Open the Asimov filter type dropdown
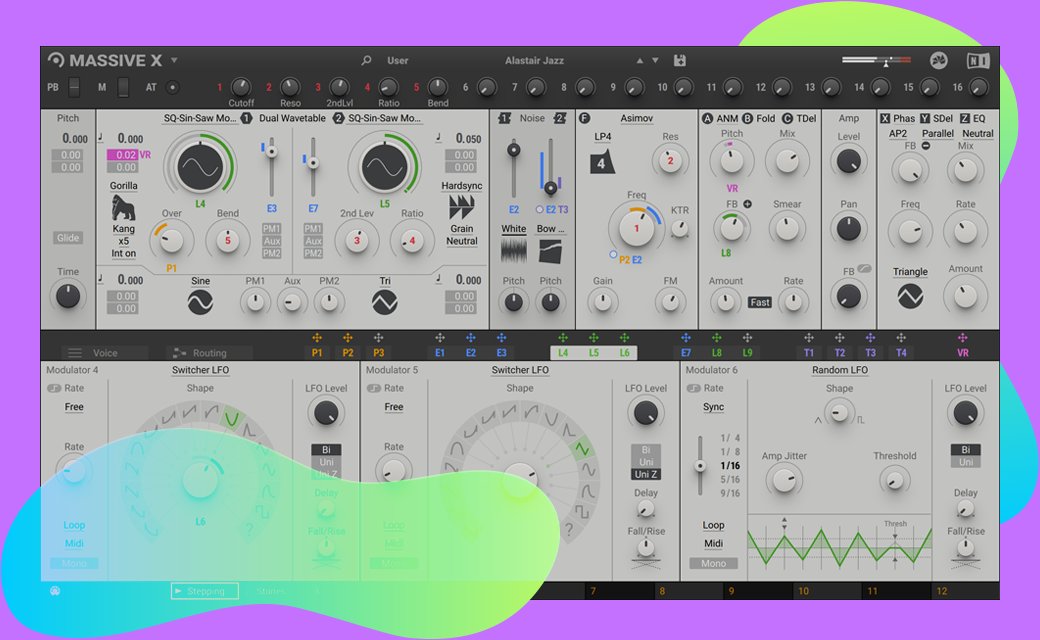This screenshot has height=640, width=1040. coord(636,118)
